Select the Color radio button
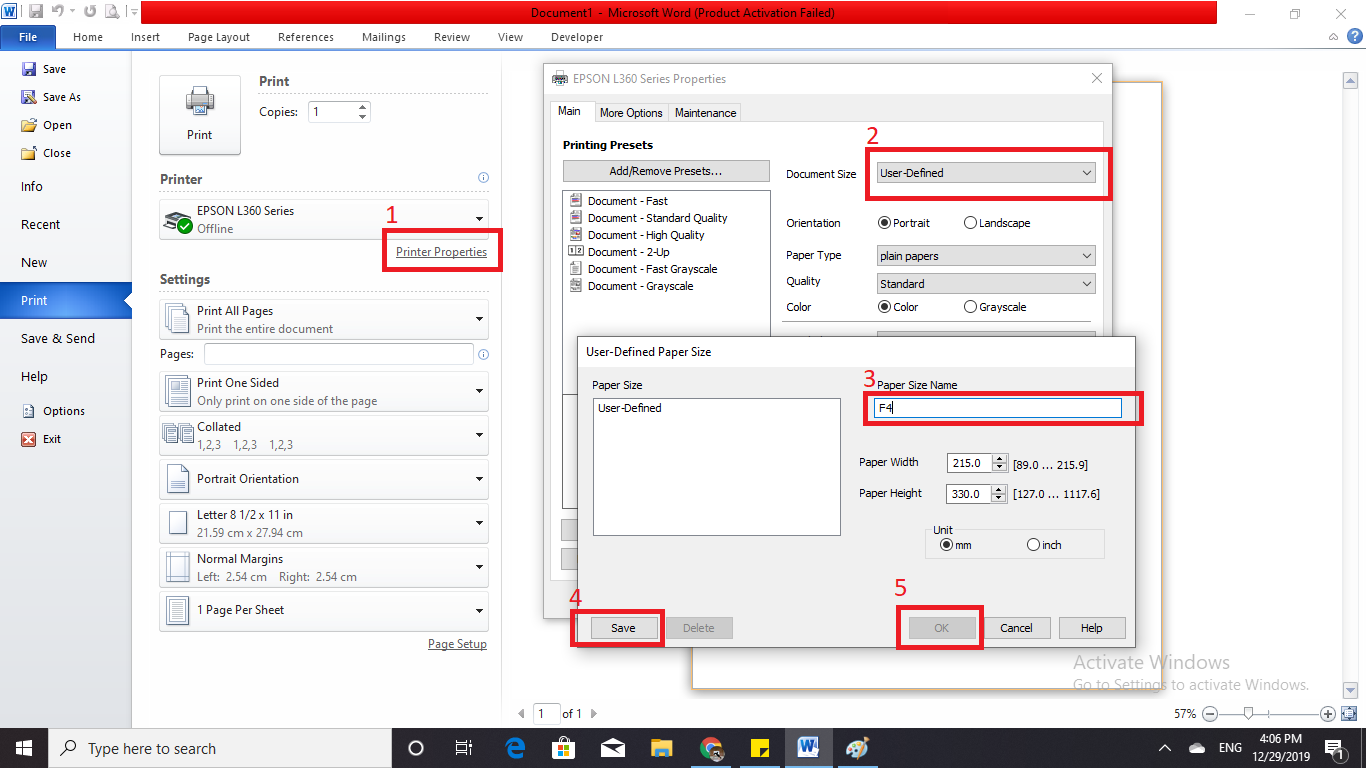 pos(884,307)
